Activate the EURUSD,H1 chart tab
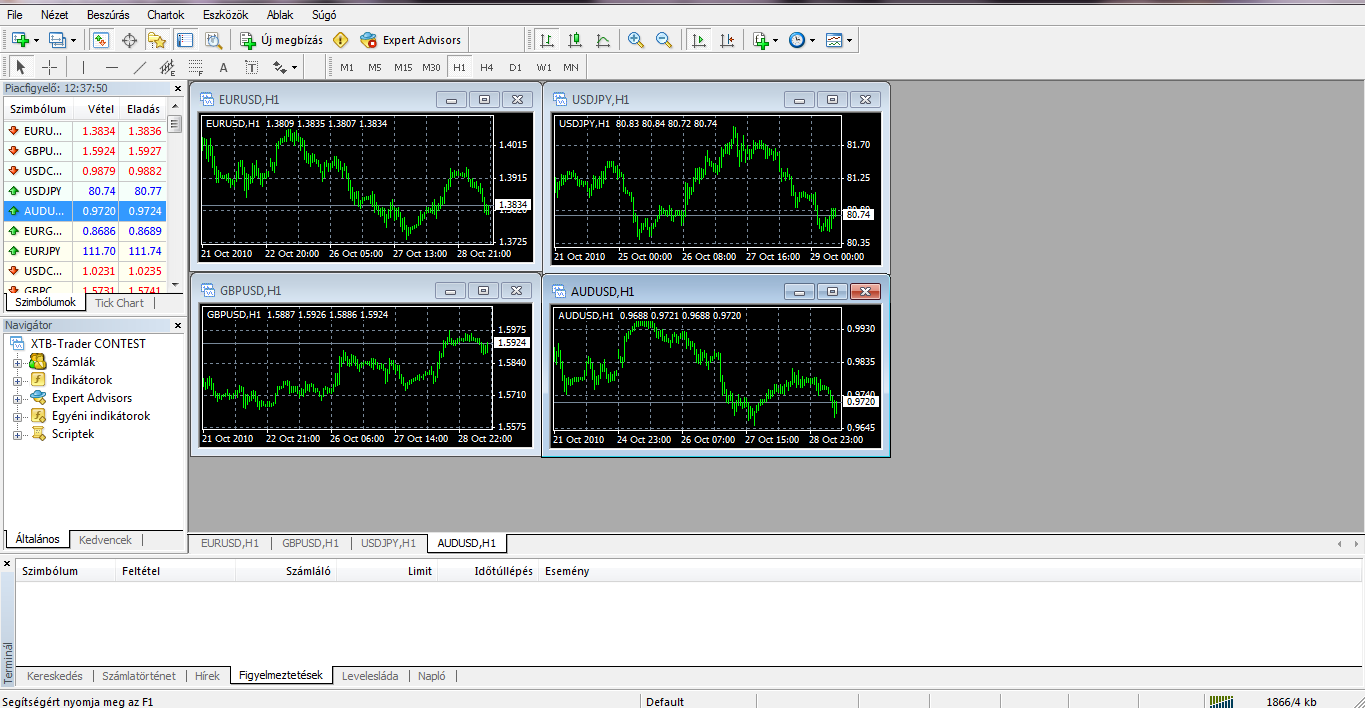This screenshot has height=708, width=1365. (229, 543)
